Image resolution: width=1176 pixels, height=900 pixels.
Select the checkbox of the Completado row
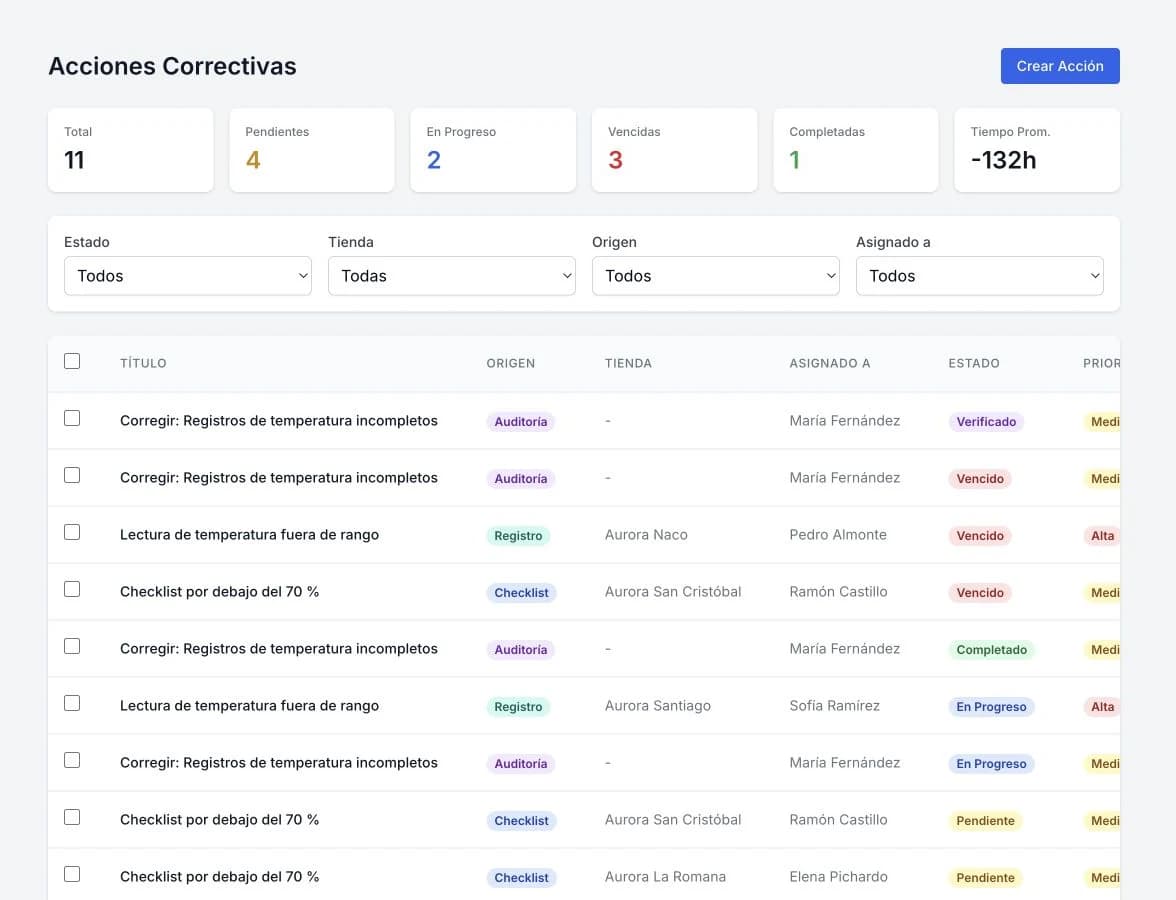[72, 646]
